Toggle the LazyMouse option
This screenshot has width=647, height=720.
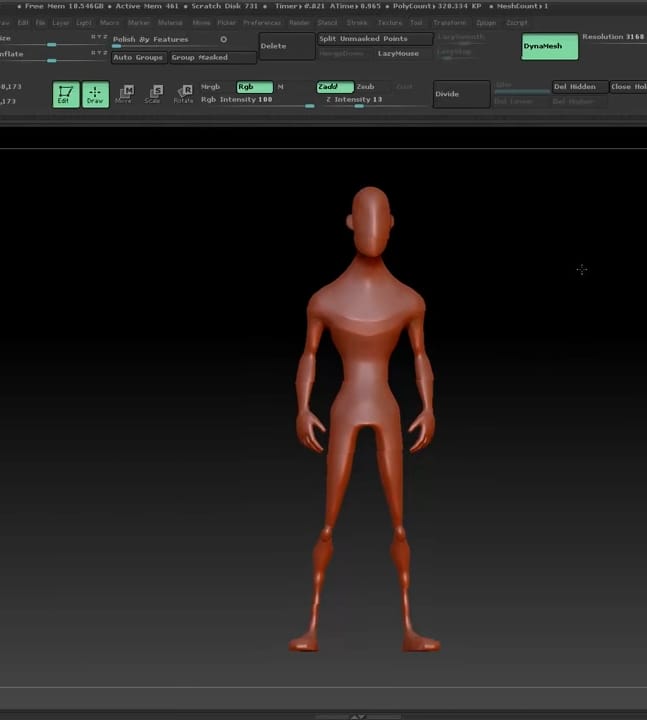398,54
